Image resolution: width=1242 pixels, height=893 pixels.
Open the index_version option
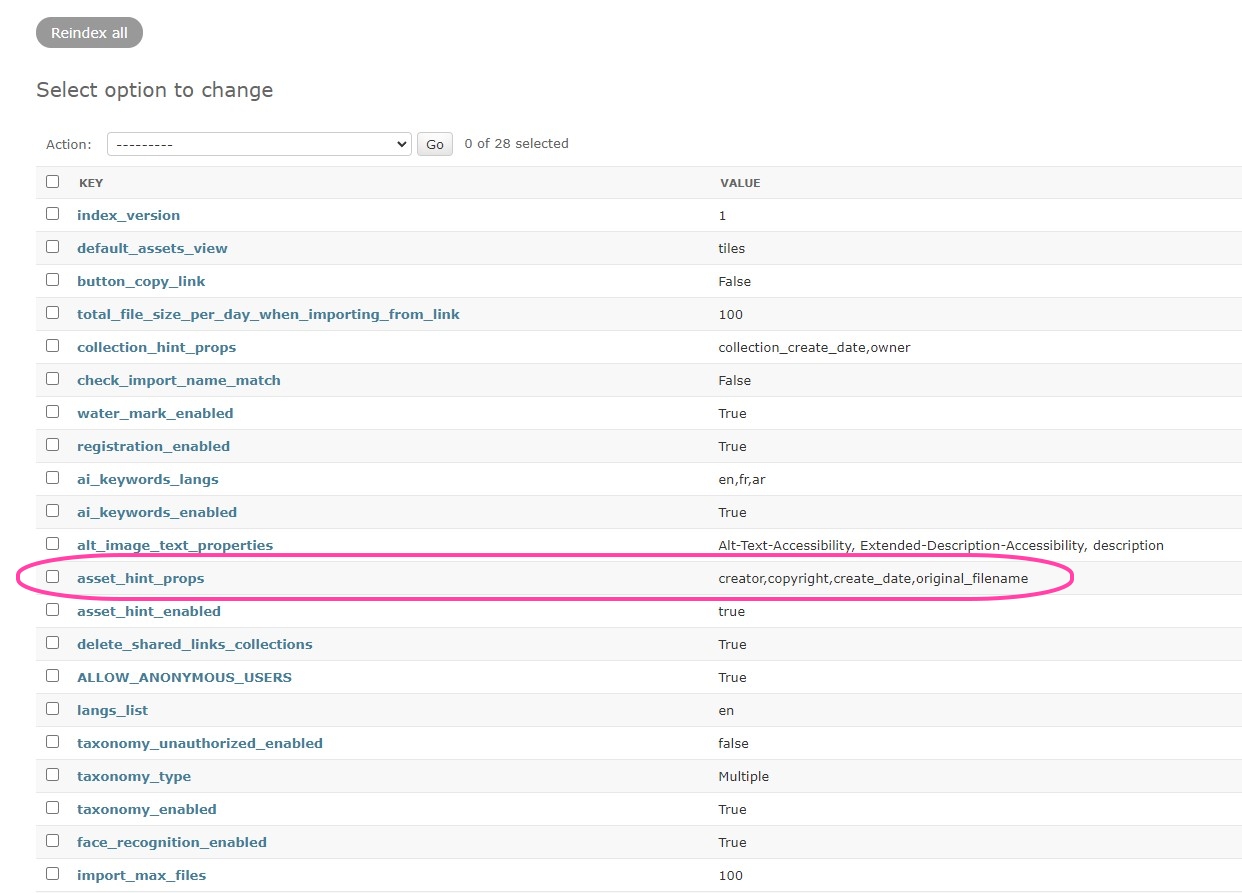[129, 215]
